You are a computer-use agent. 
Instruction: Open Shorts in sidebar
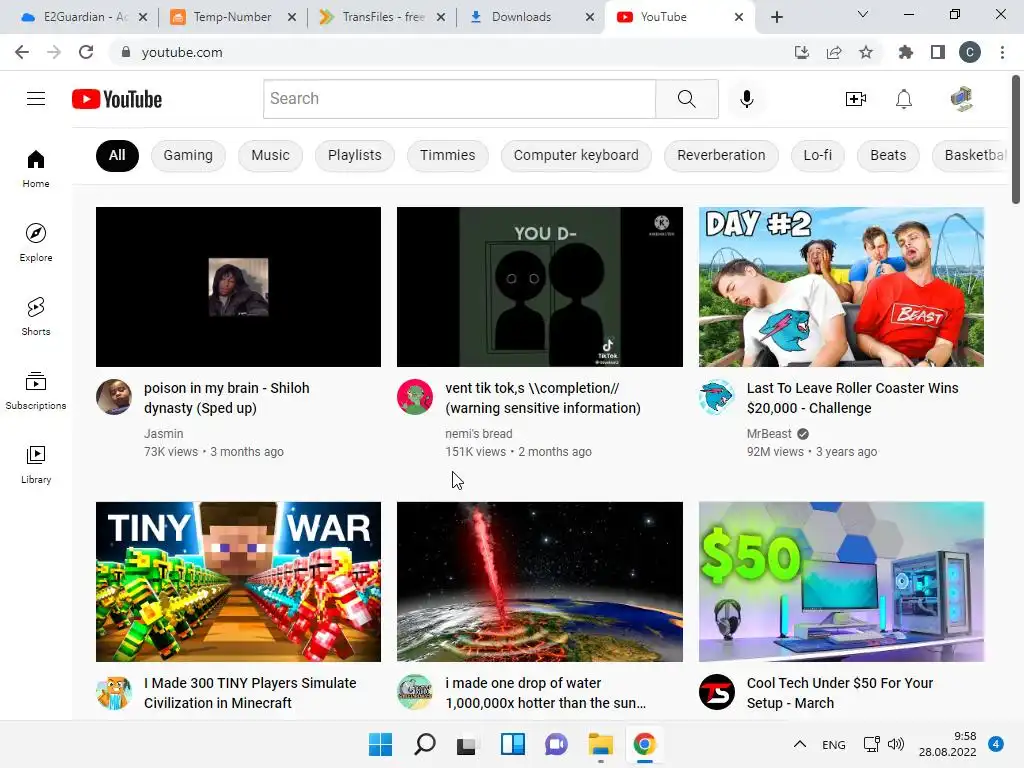(36, 316)
